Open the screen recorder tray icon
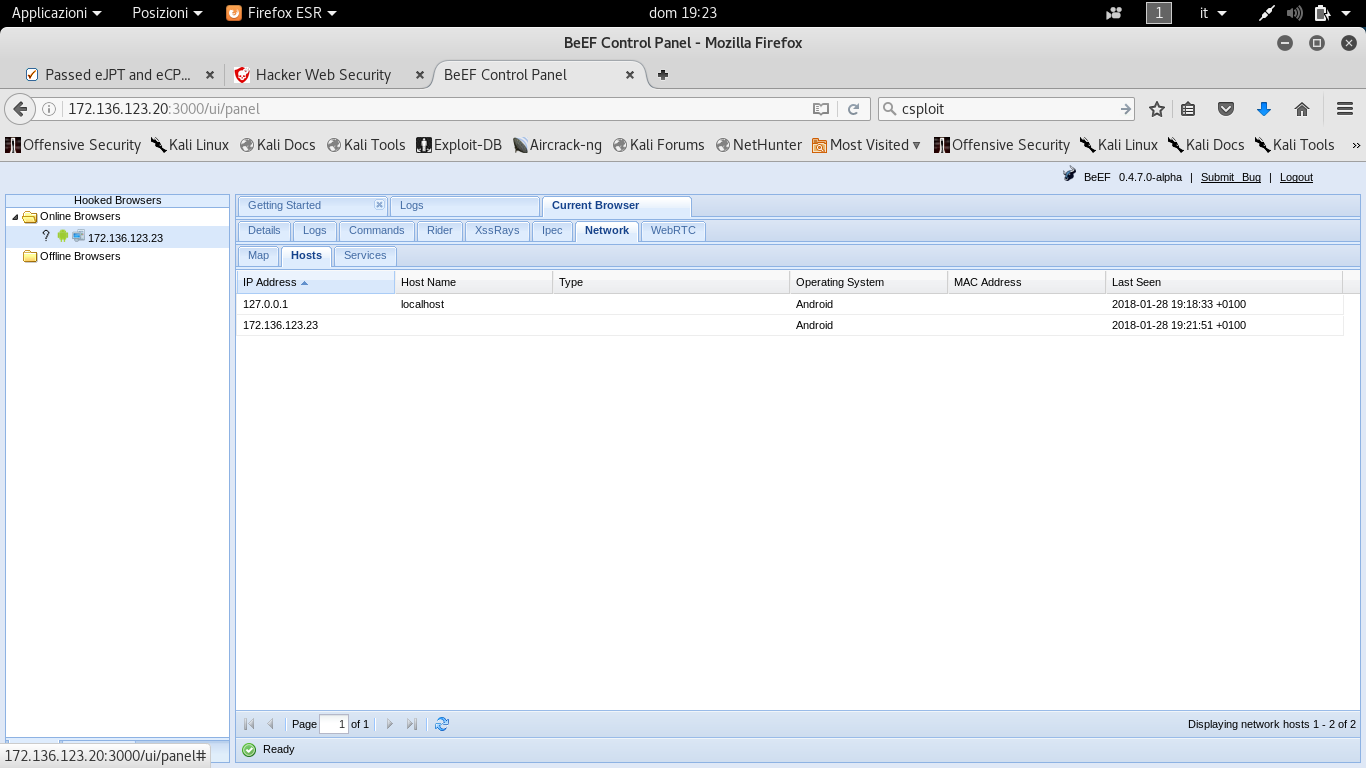Image resolution: width=1366 pixels, height=768 pixels. pyautogui.click(x=1114, y=13)
